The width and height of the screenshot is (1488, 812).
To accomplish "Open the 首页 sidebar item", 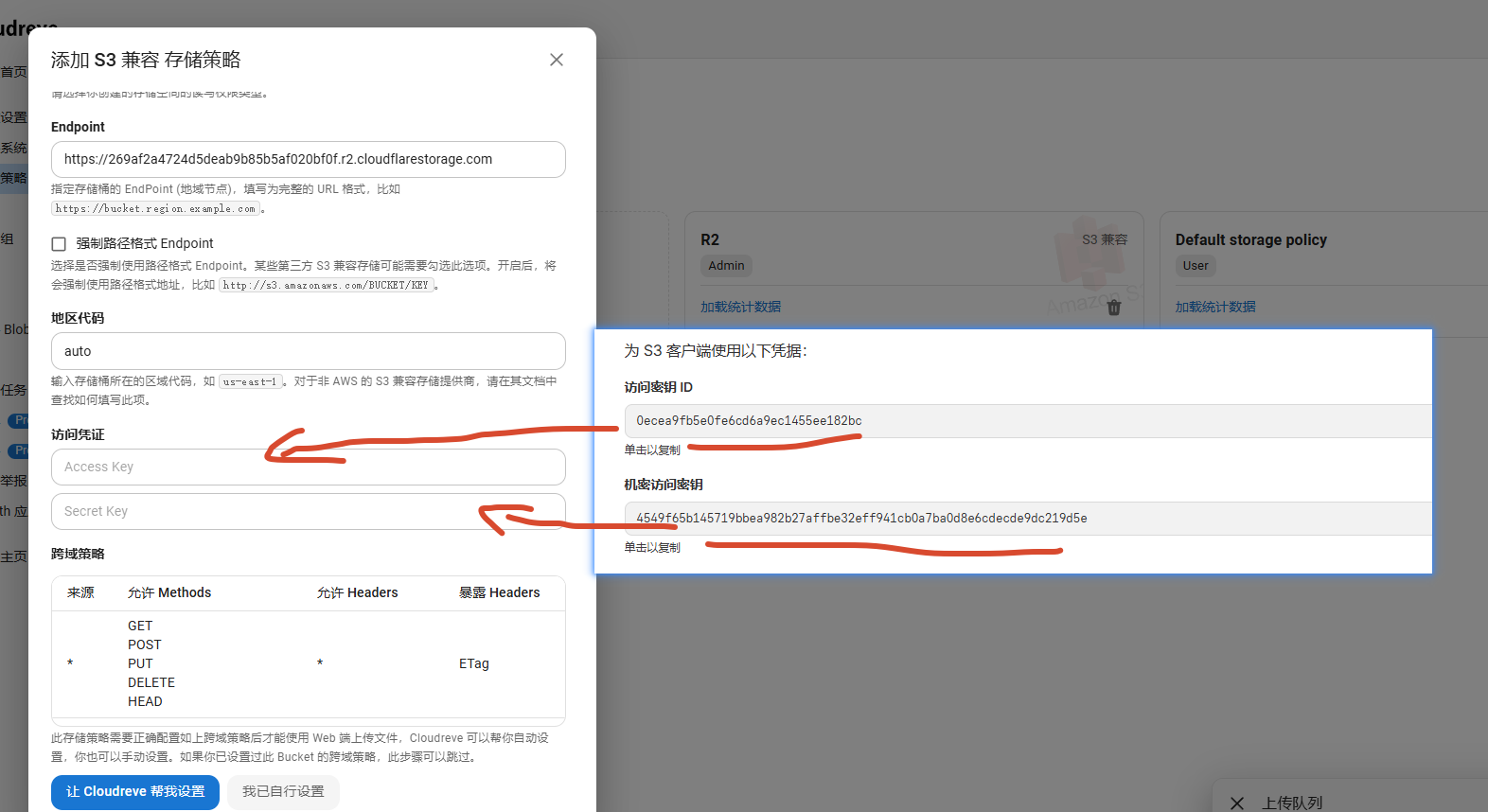I will pos(13,72).
